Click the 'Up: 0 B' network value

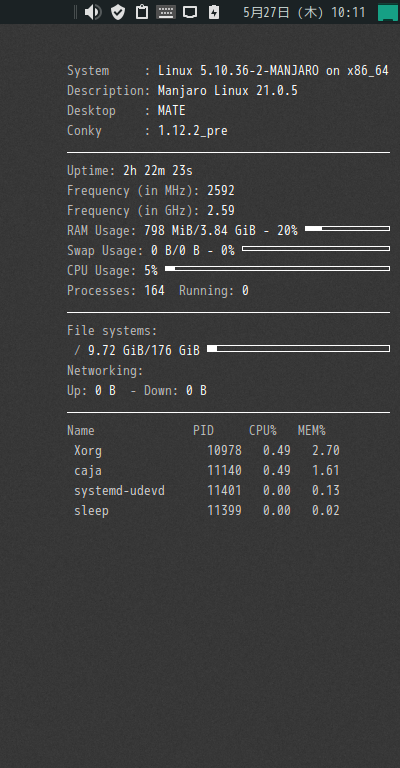(x=92, y=391)
